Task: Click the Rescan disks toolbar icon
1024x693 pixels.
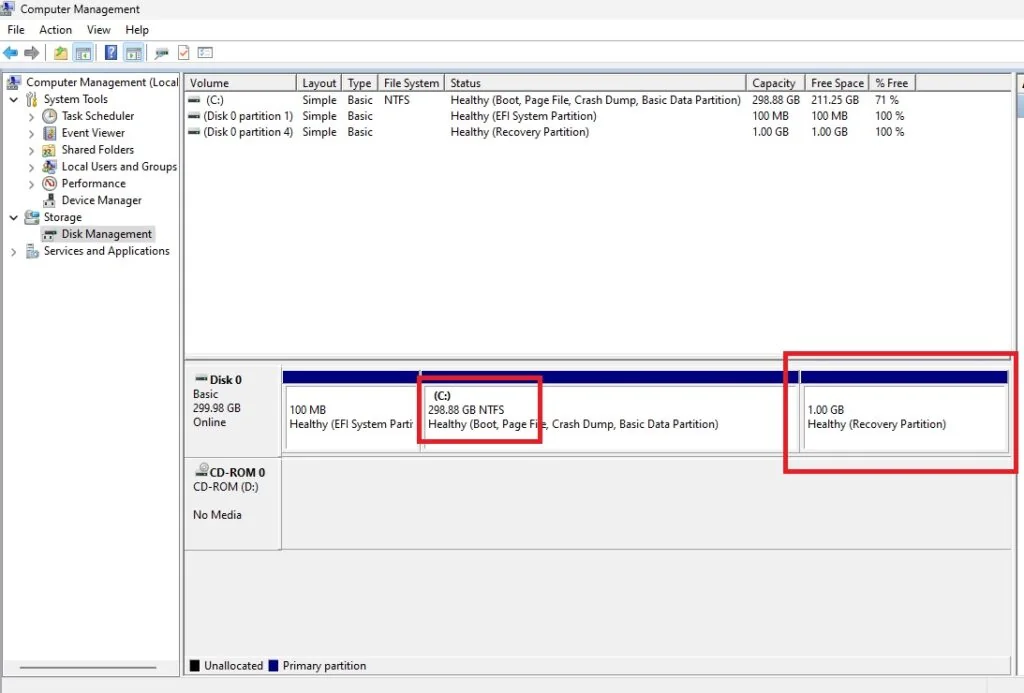Action: (x=161, y=53)
